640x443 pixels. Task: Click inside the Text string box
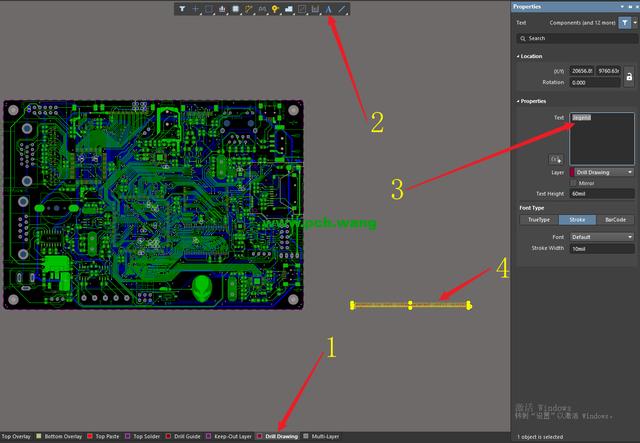[x=602, y=139]
